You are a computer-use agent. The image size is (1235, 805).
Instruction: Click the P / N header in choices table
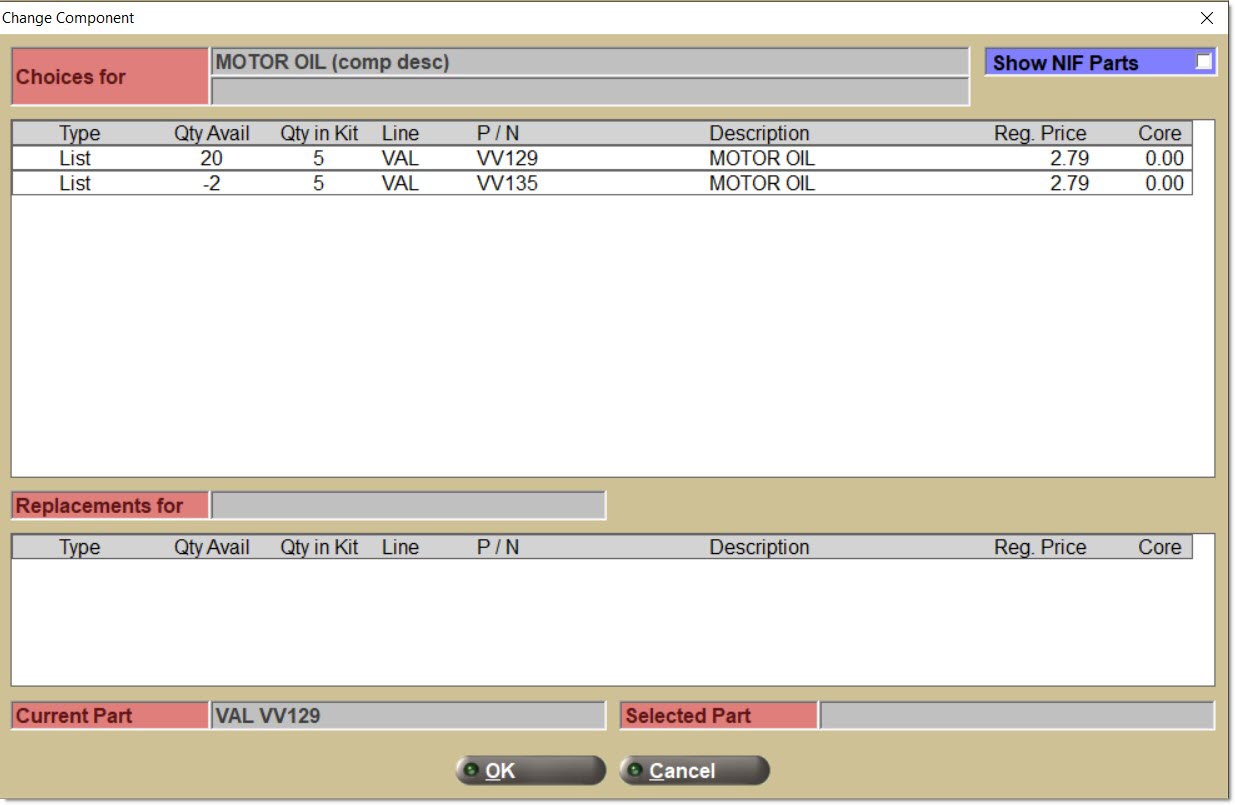pyautogui.click(x=498, y=133)
